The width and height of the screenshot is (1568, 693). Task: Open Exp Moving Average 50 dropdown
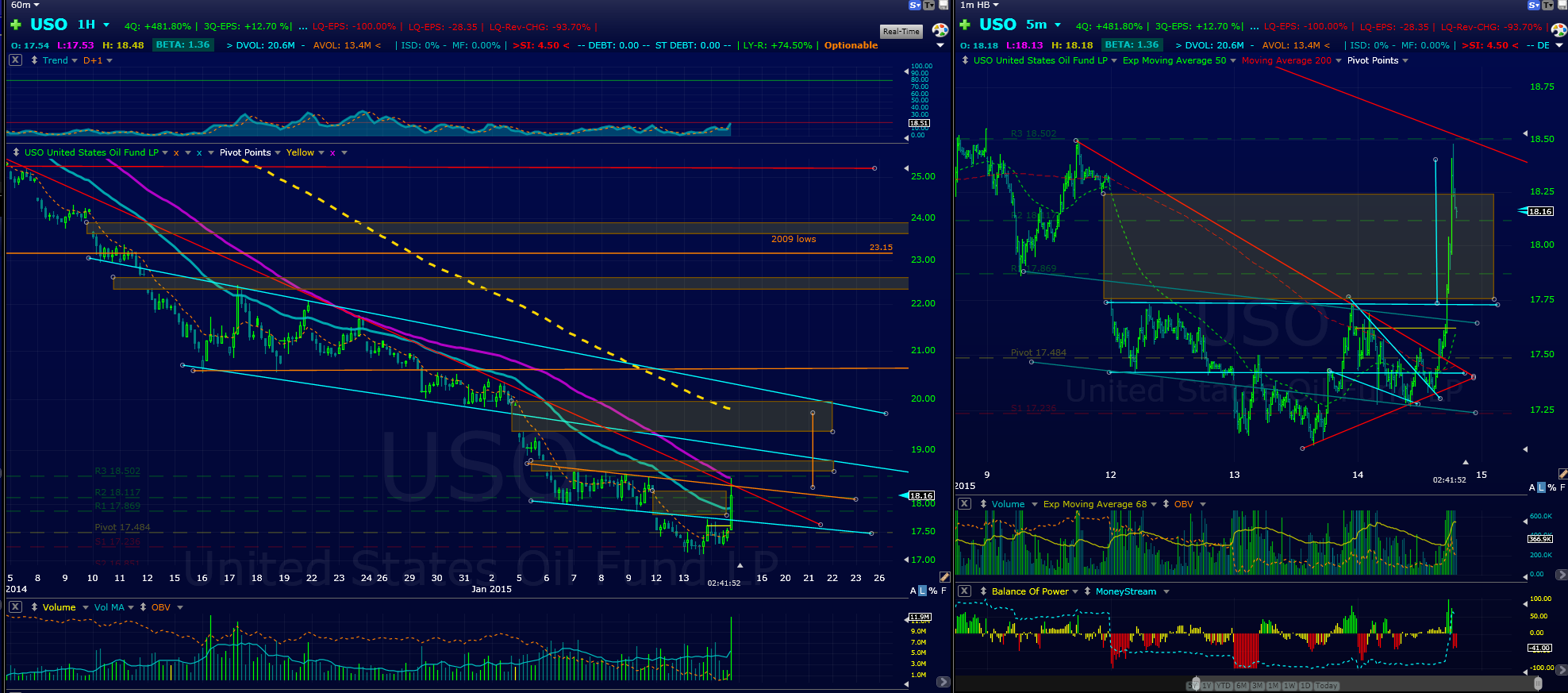[1232, 60]
